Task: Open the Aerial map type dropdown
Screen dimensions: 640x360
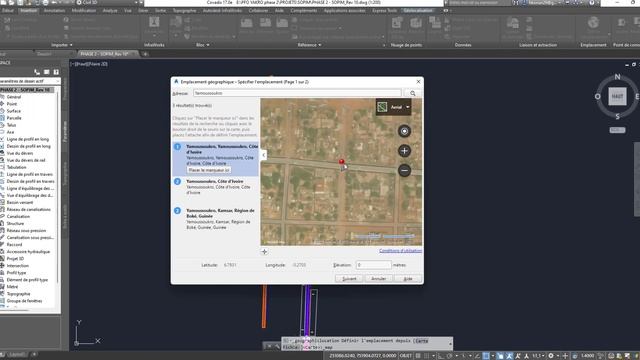Action: click(393, 107)
